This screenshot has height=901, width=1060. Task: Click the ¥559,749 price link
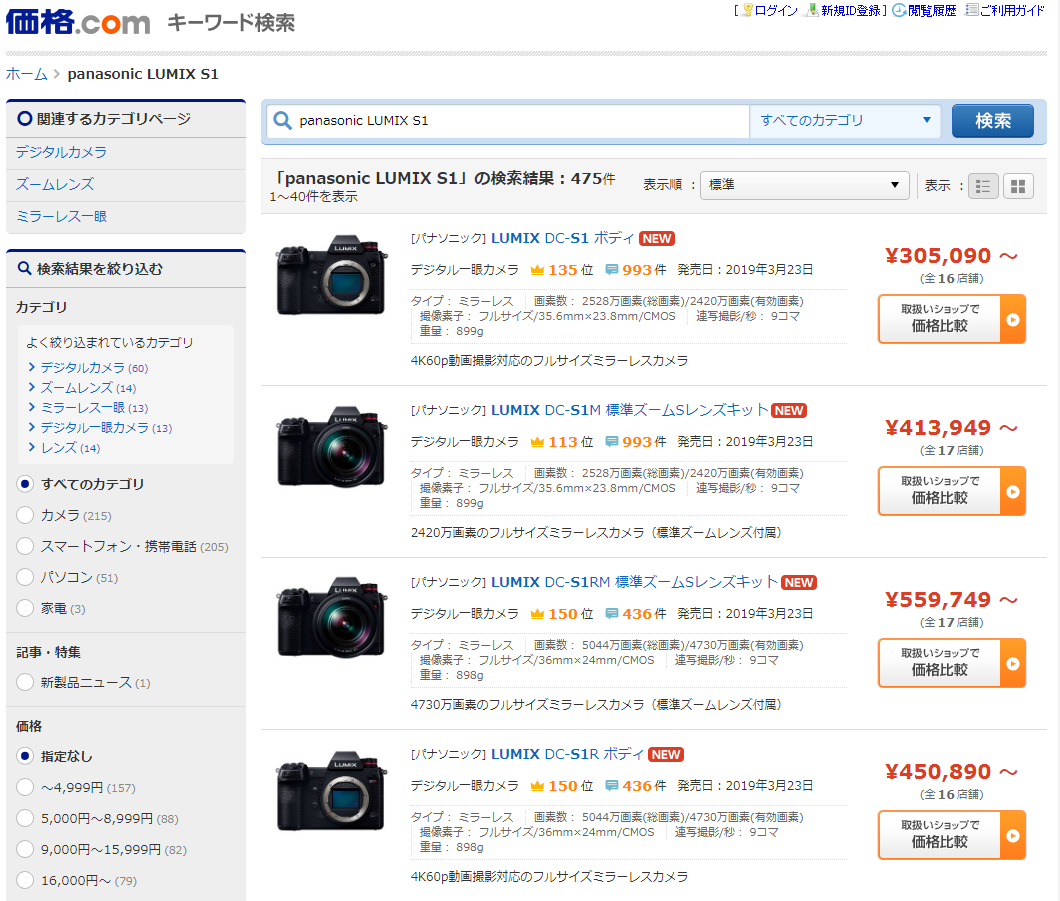951,600
